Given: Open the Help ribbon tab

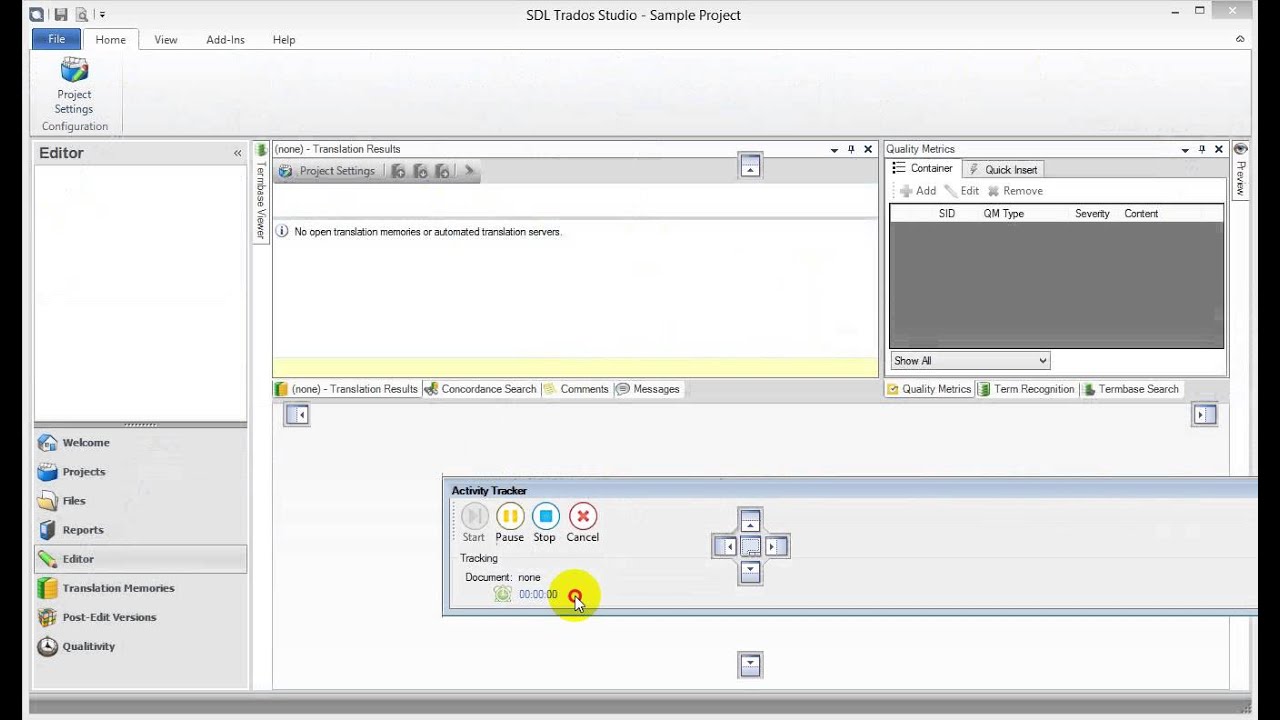Looking at the screenshot, I should tap(284, 40).
